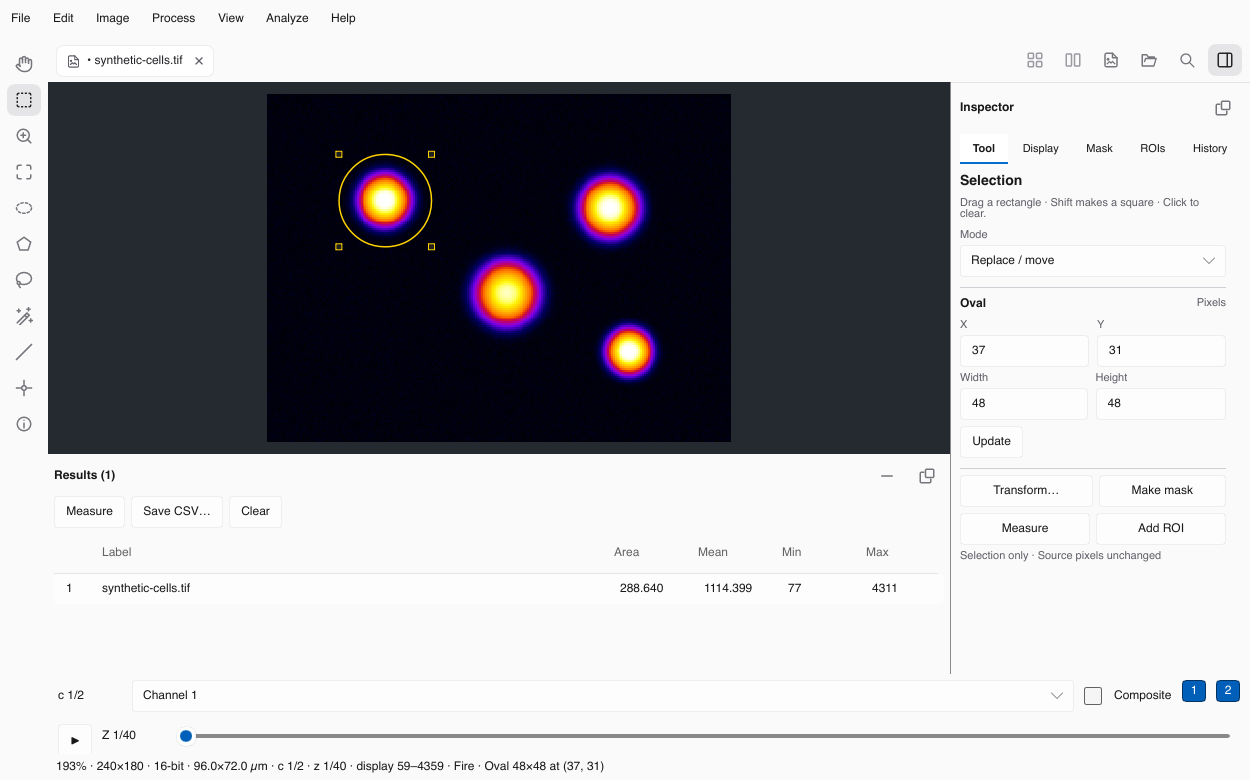
Task: Open the Analyze menu
Action: (287, 18)
